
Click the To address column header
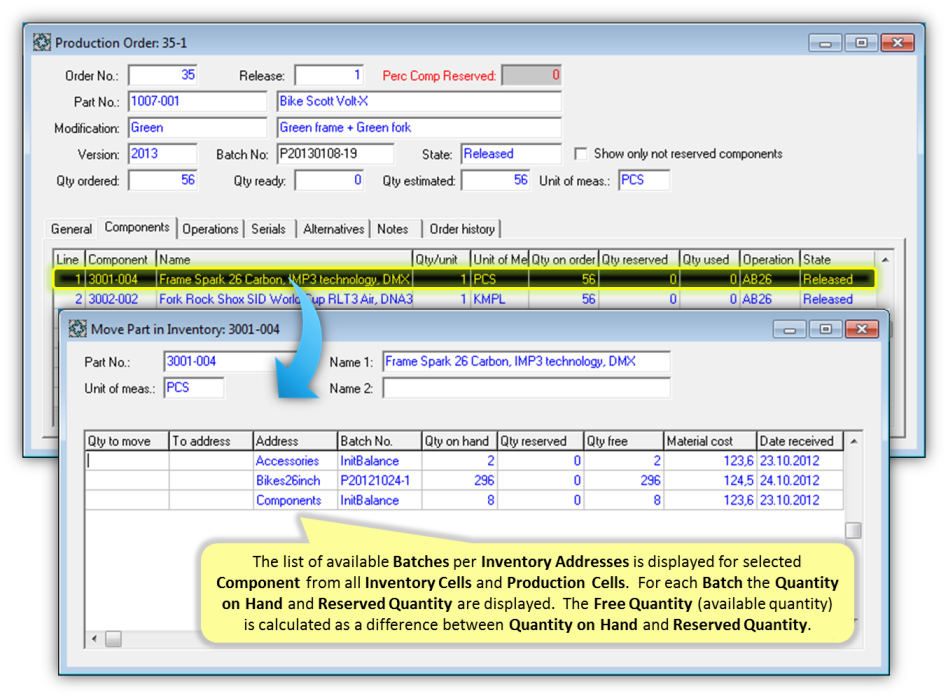coord(210,441)
